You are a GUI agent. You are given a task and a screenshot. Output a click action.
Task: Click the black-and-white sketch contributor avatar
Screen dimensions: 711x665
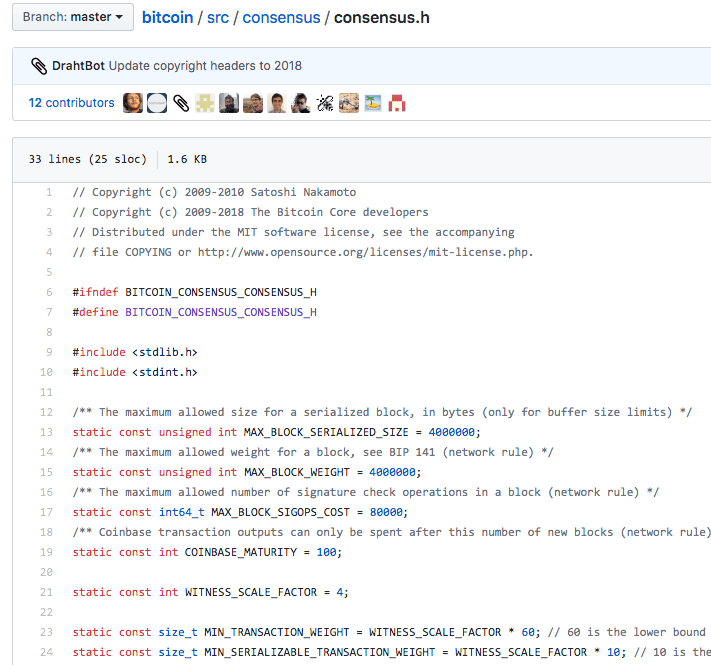(325, 103)
